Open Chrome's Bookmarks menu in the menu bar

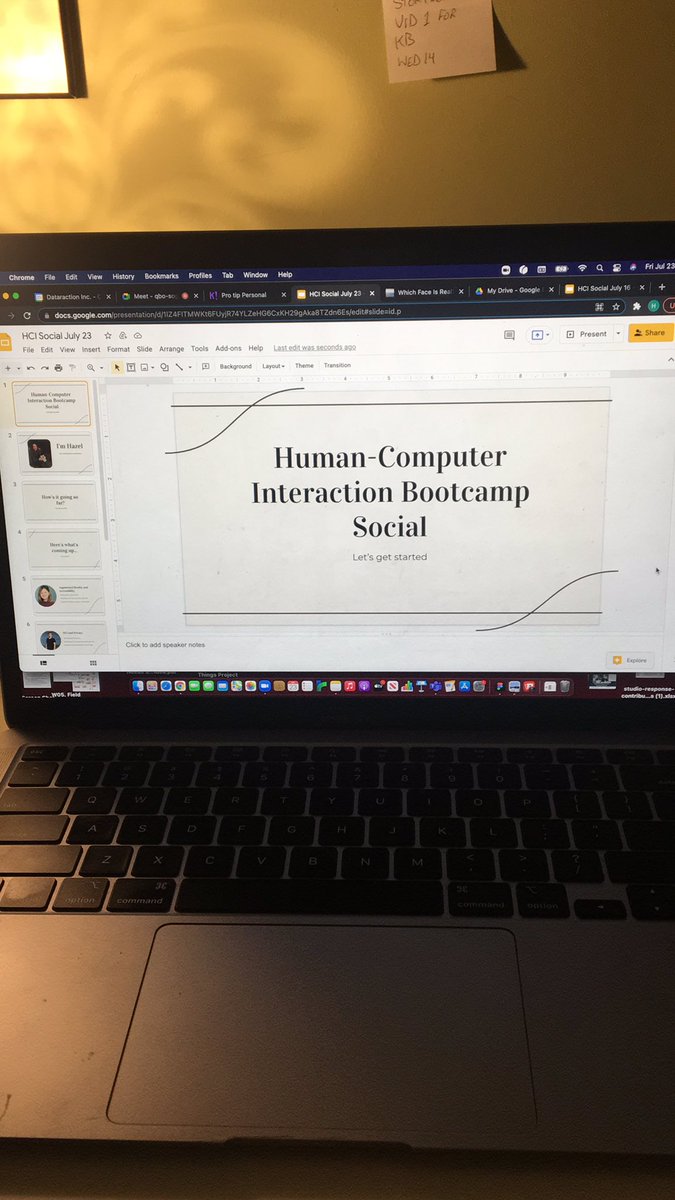(x=161, y=276)
